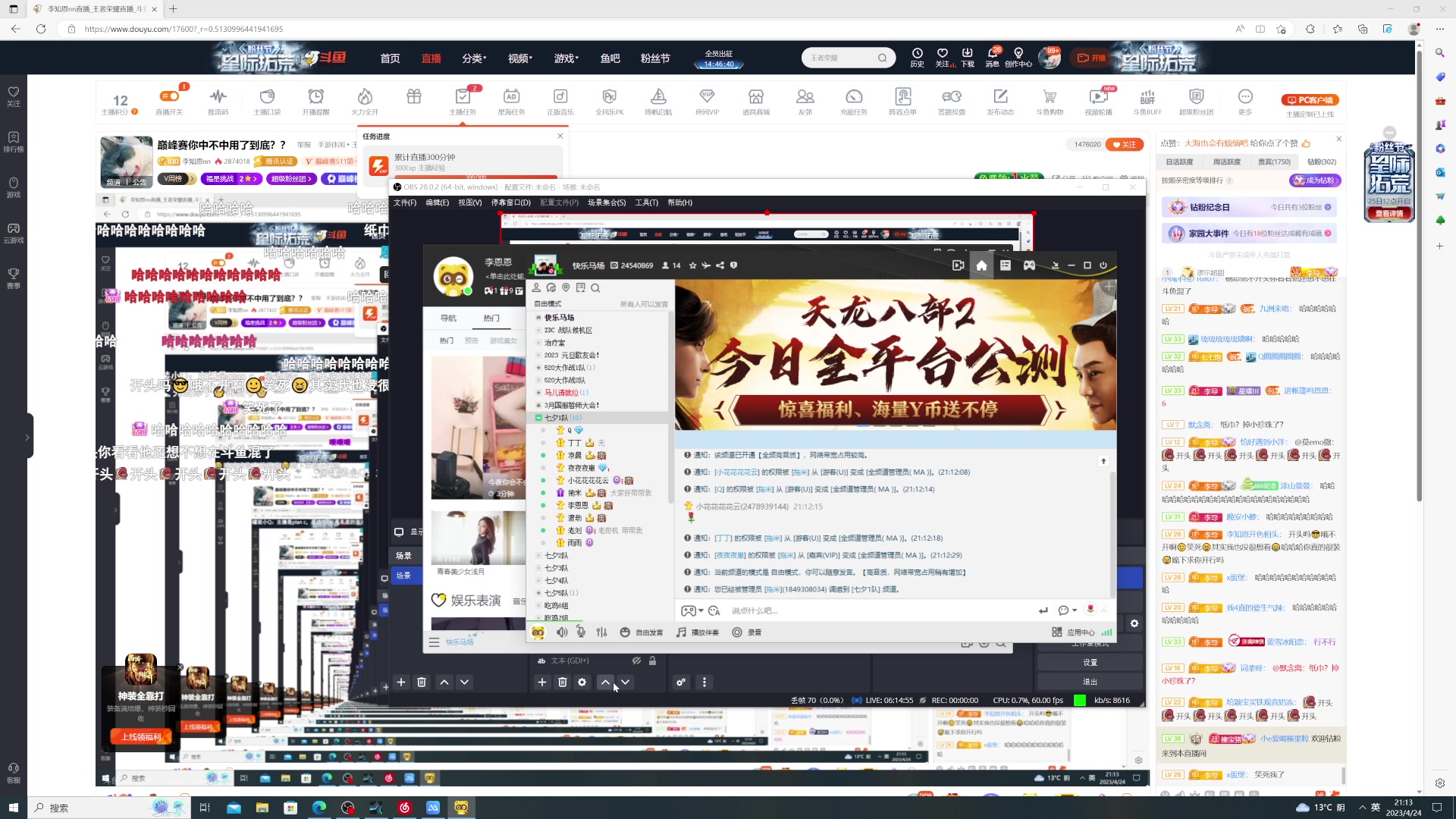1456x819 pixels.
Task: Open the 分类 dropdown in Douyu navigation
Action: point(474,58)
